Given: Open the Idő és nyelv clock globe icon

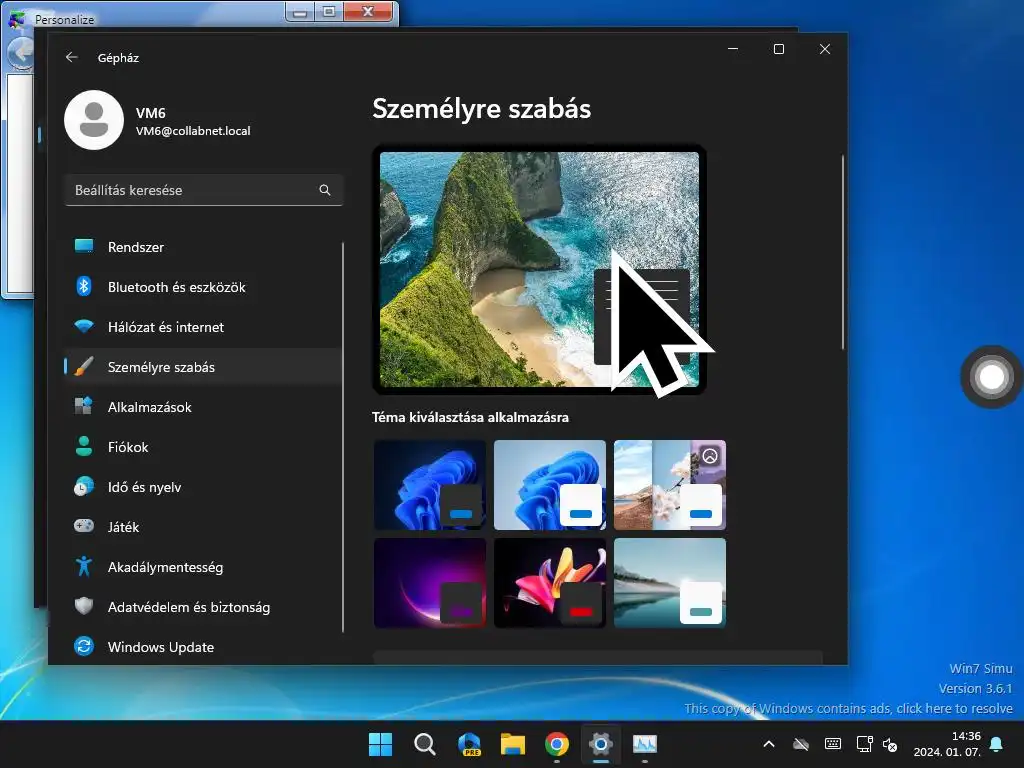Looking at the screenshot, I should [x=84, y=487].
